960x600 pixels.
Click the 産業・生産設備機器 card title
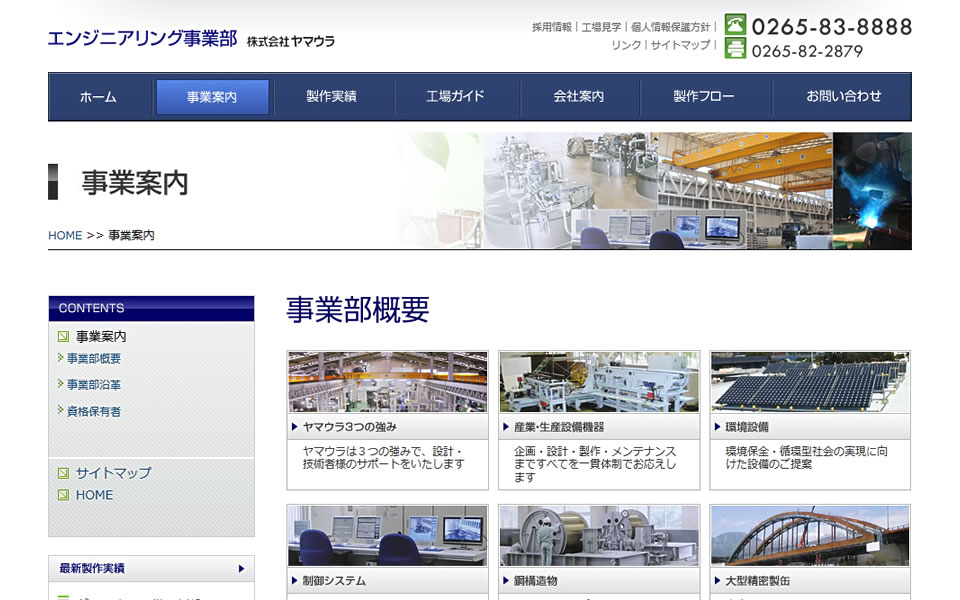click(x=559, y=427)
